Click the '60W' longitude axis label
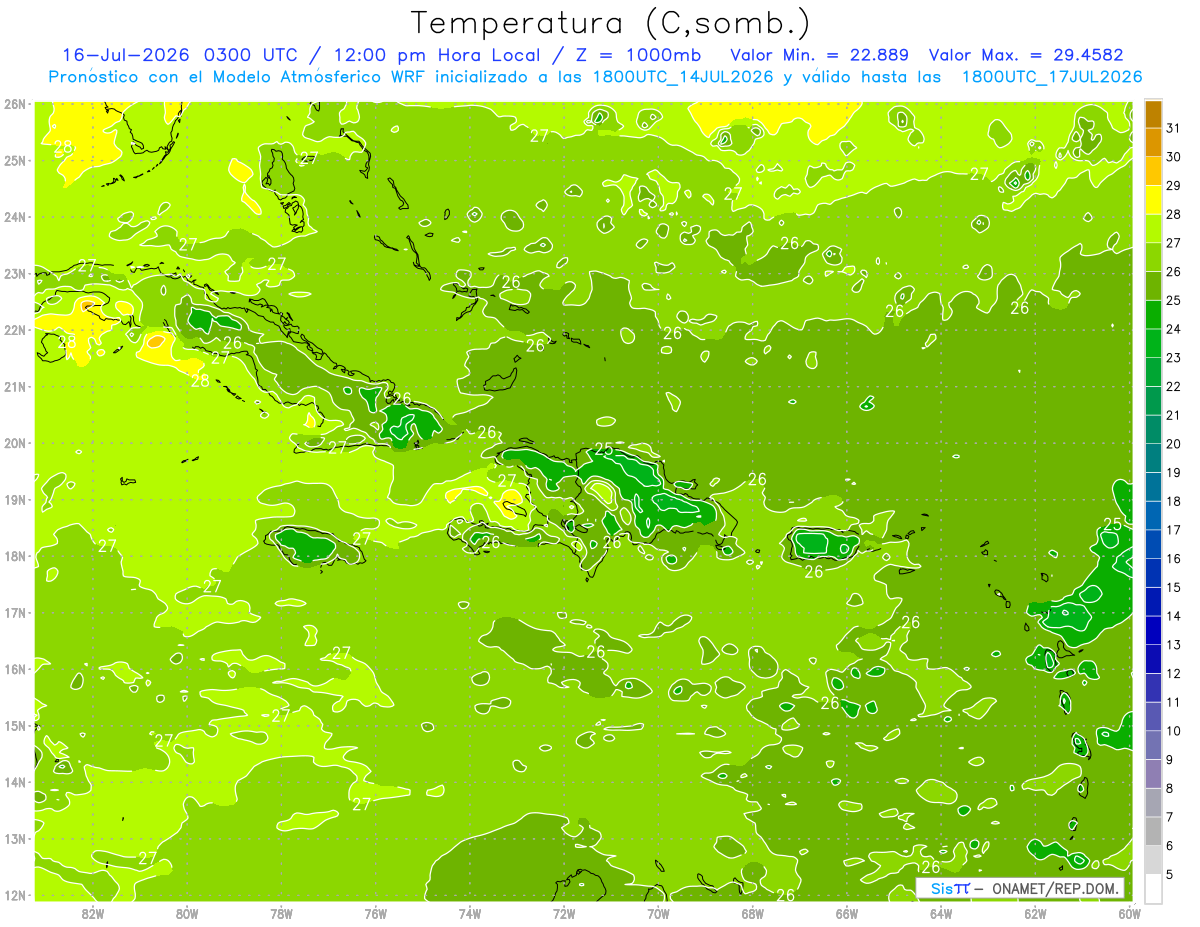The width and height of the screenshot is (1200, 927). pyautogui.click(x=1129, y=914)
